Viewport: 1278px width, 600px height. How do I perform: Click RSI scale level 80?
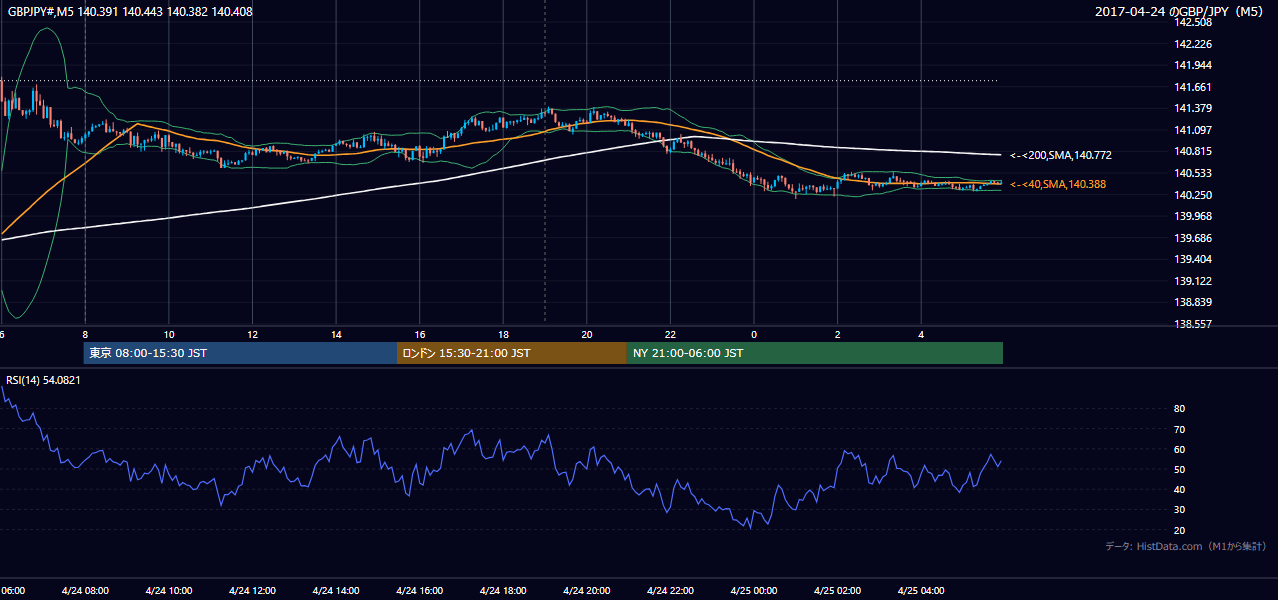(1180, 409)
